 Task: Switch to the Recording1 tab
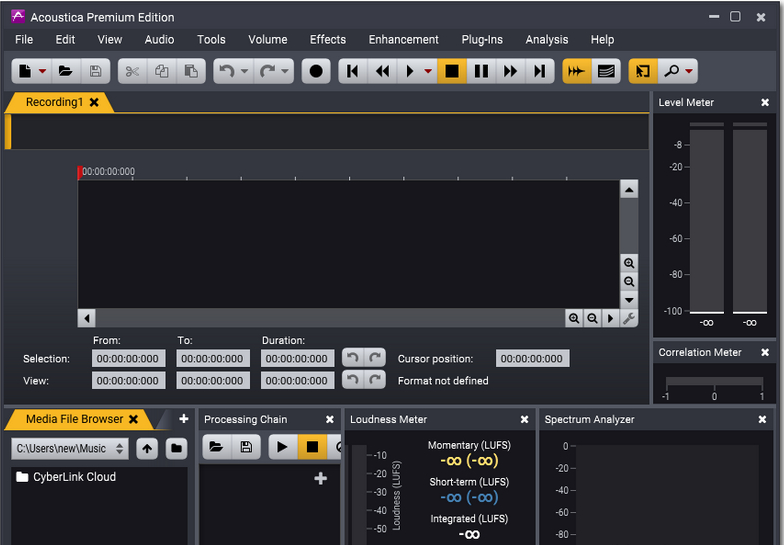[x=54, y=102]
